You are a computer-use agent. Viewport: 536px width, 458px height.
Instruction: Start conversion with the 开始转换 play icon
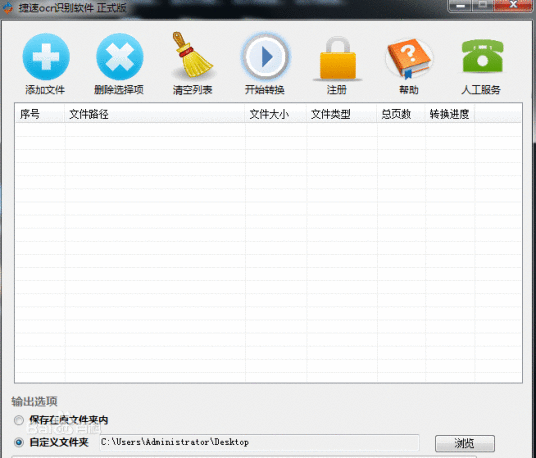[x=266, y=56]
